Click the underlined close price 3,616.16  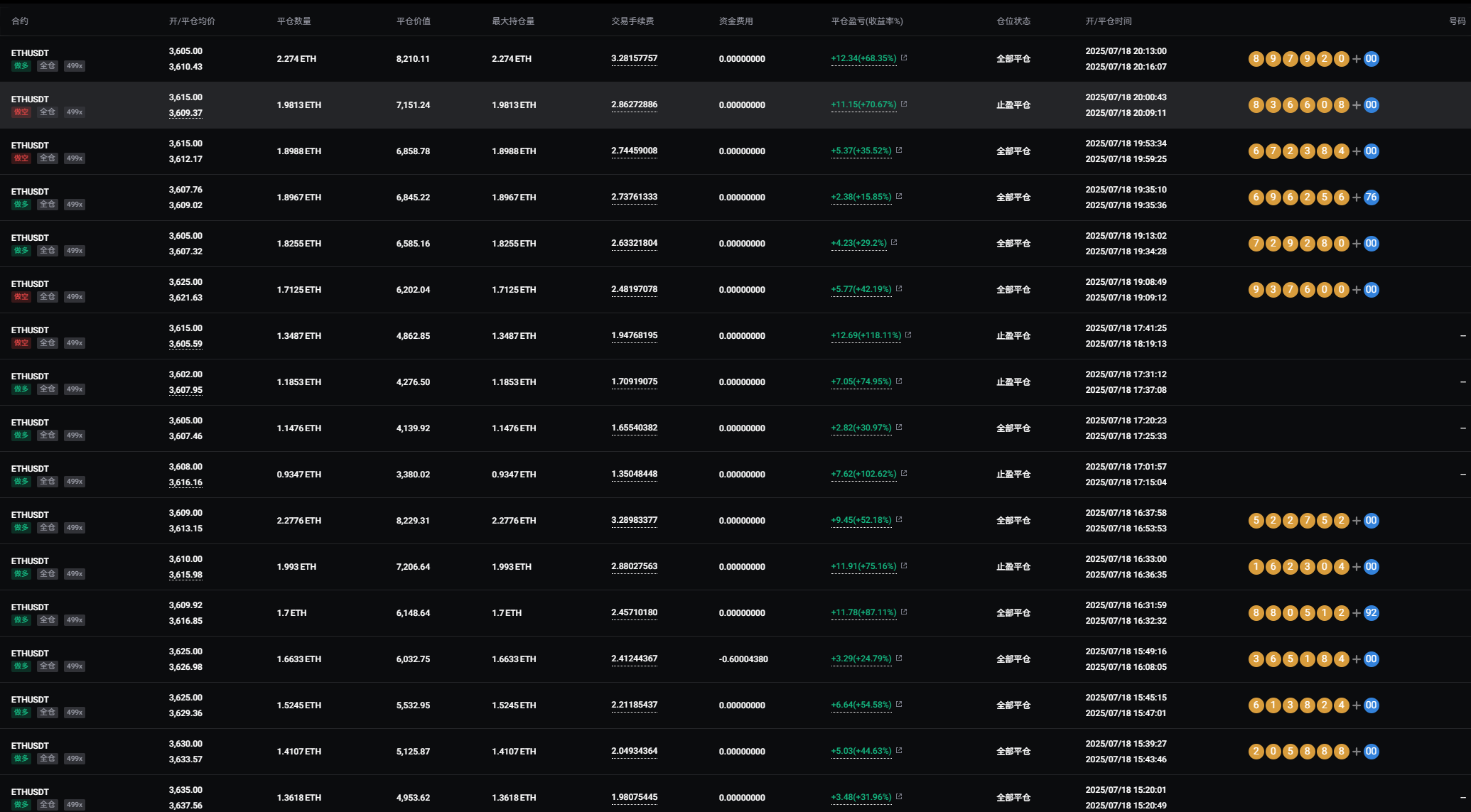point(185,482)
